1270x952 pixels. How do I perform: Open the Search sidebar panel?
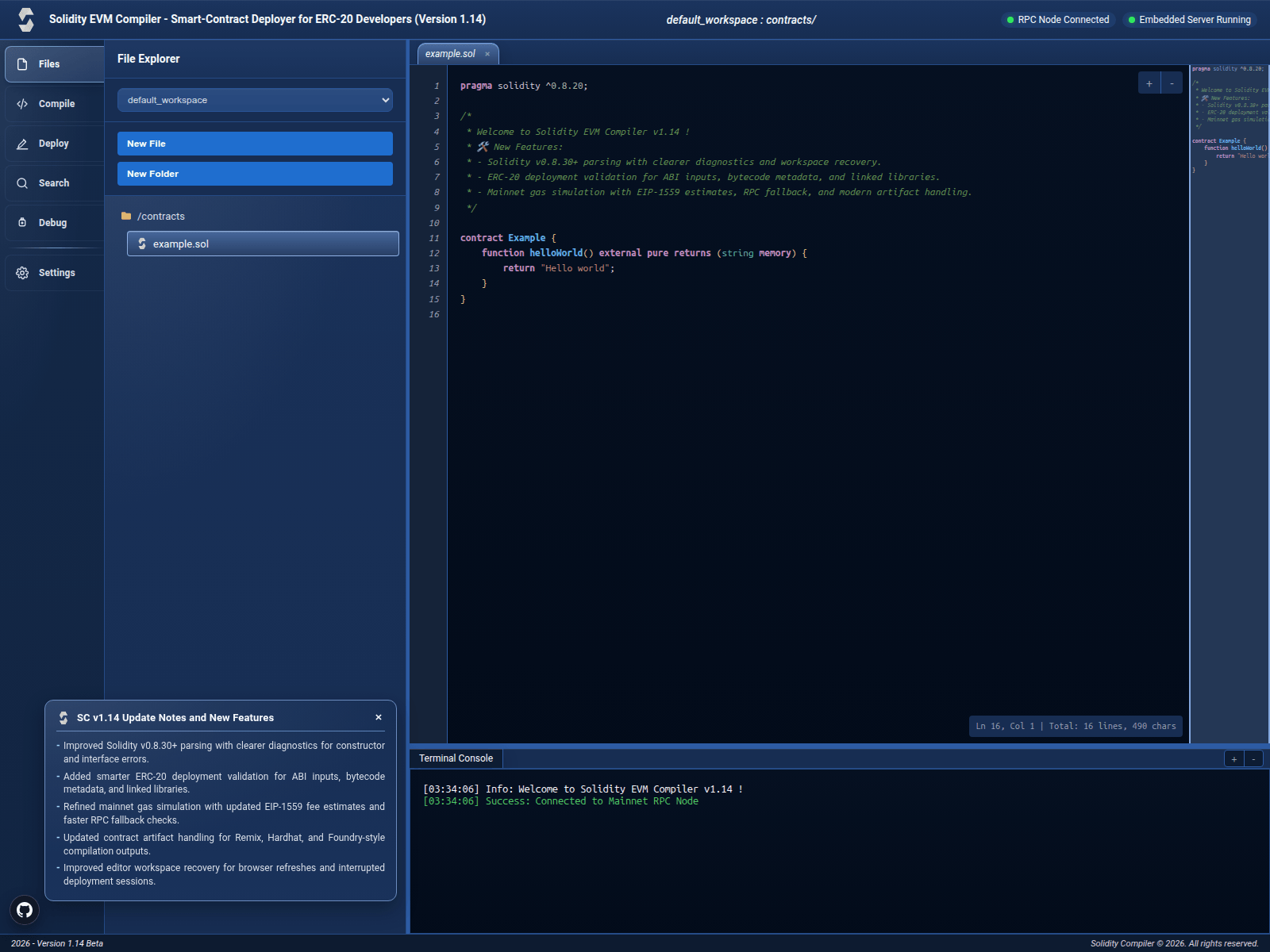(x=55, y=183)
